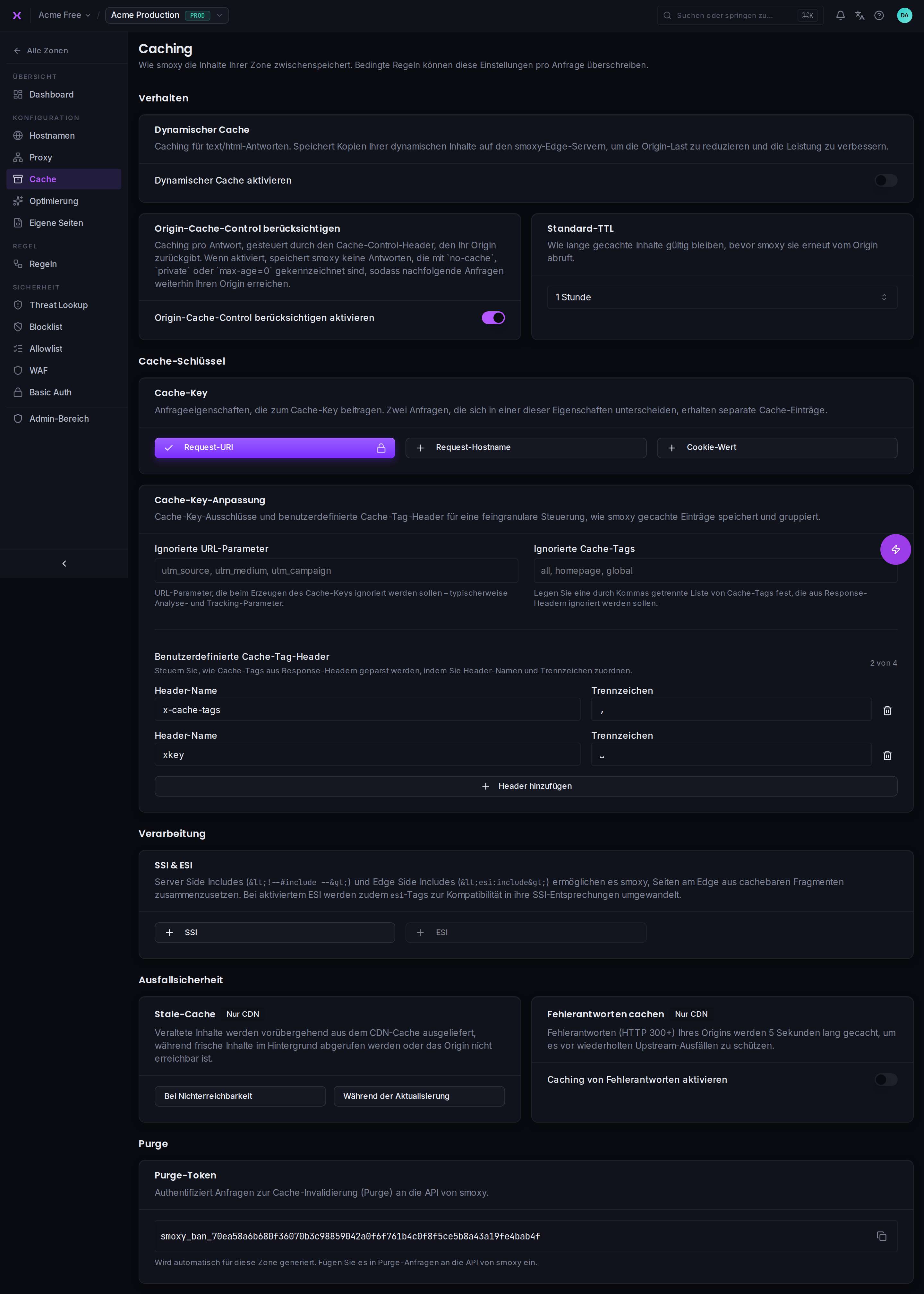Expand the Acme Free organization switcher
This screenshot has height=1294, width=924.
64,15
